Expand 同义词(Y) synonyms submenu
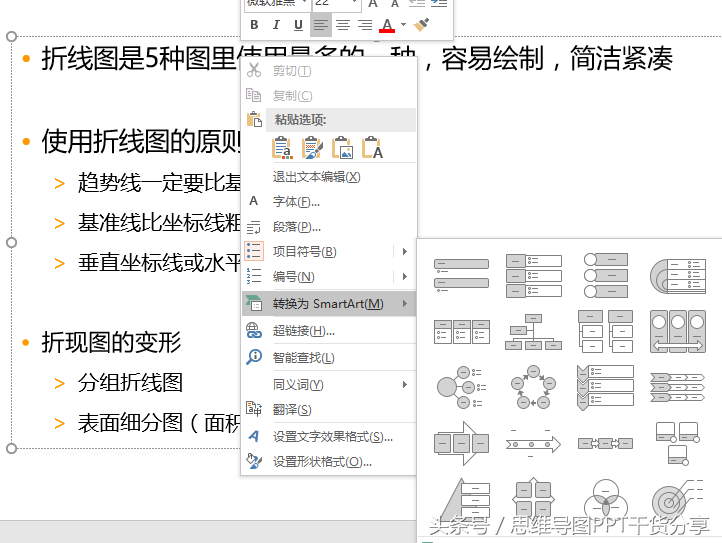The width and height of the screenshot is (722, 543). coord(329,384)
